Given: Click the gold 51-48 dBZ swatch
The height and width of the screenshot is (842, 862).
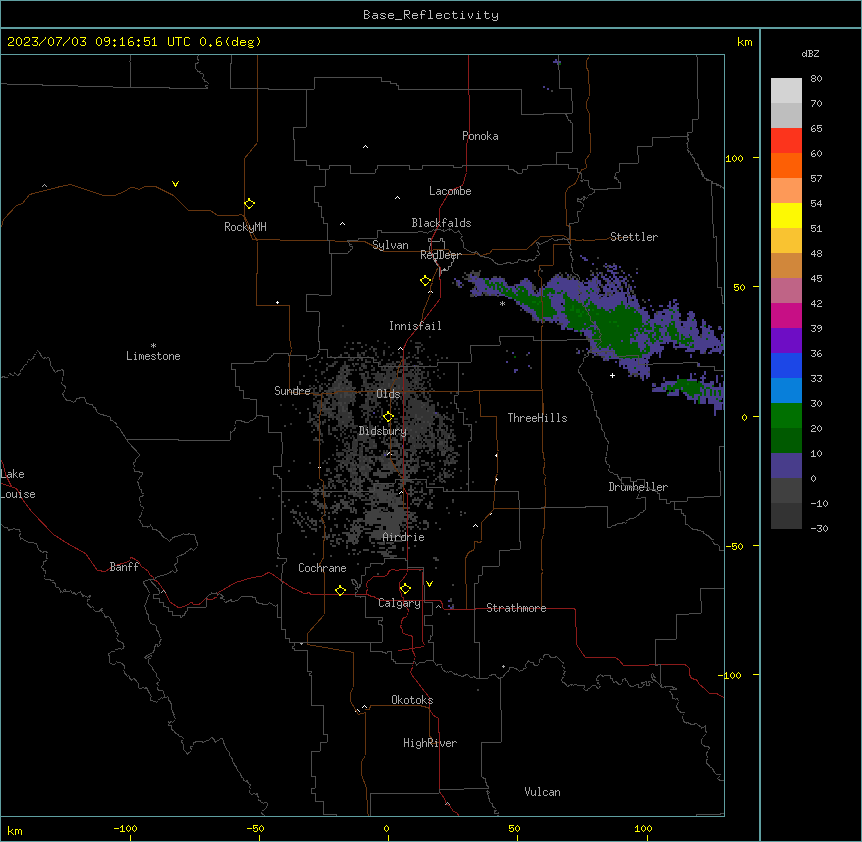Looking at the screenshot, I should (x=786, y=241).
